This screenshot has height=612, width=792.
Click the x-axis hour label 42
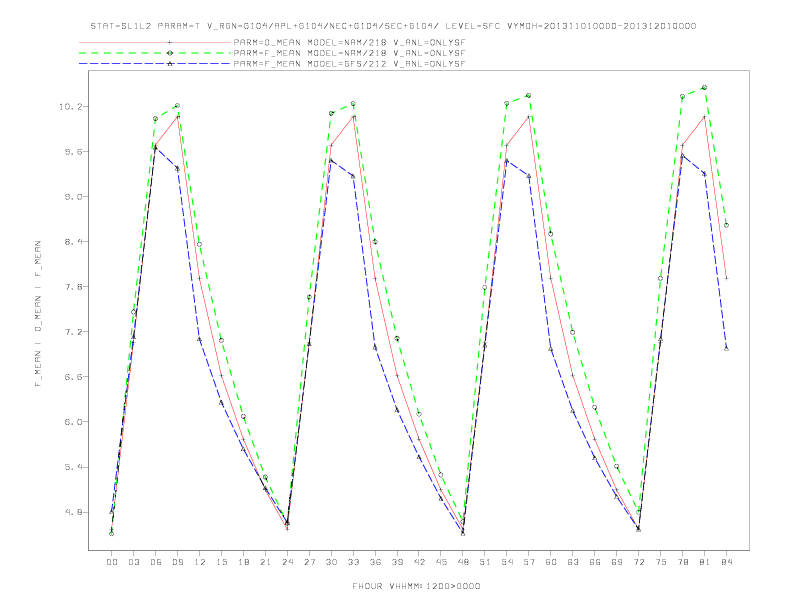(x=419, y=562)
